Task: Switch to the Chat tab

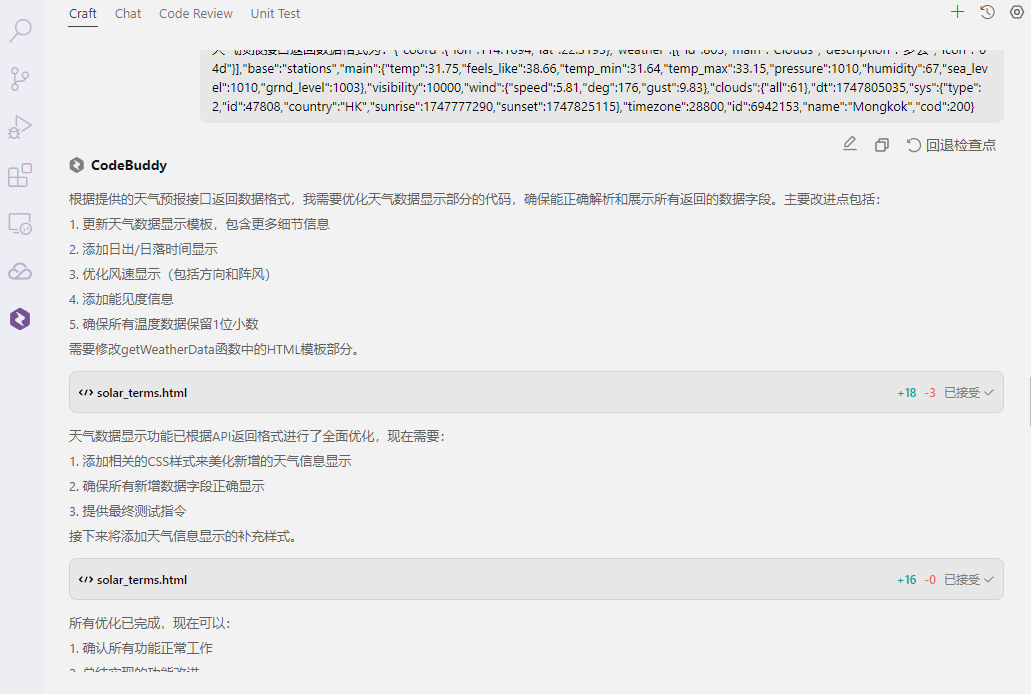Action: click(x=128, y=14)
